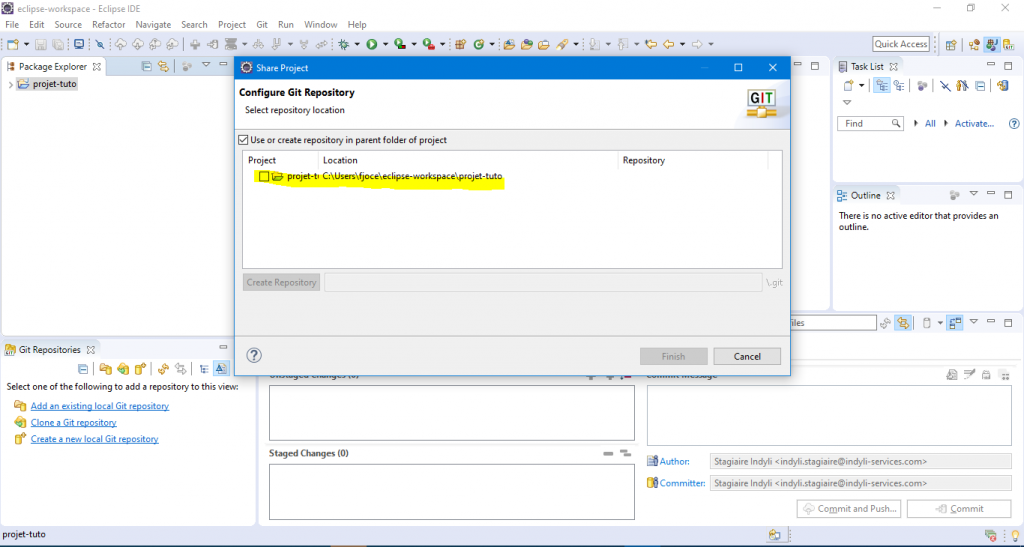Switch to the Java perspective icon
Image resolution: width=1024 pixels, height=547 pixels.
992,44
